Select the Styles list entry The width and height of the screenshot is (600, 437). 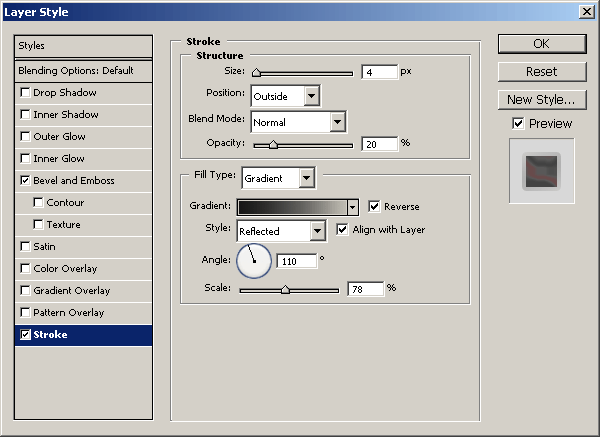click(84, 46)
